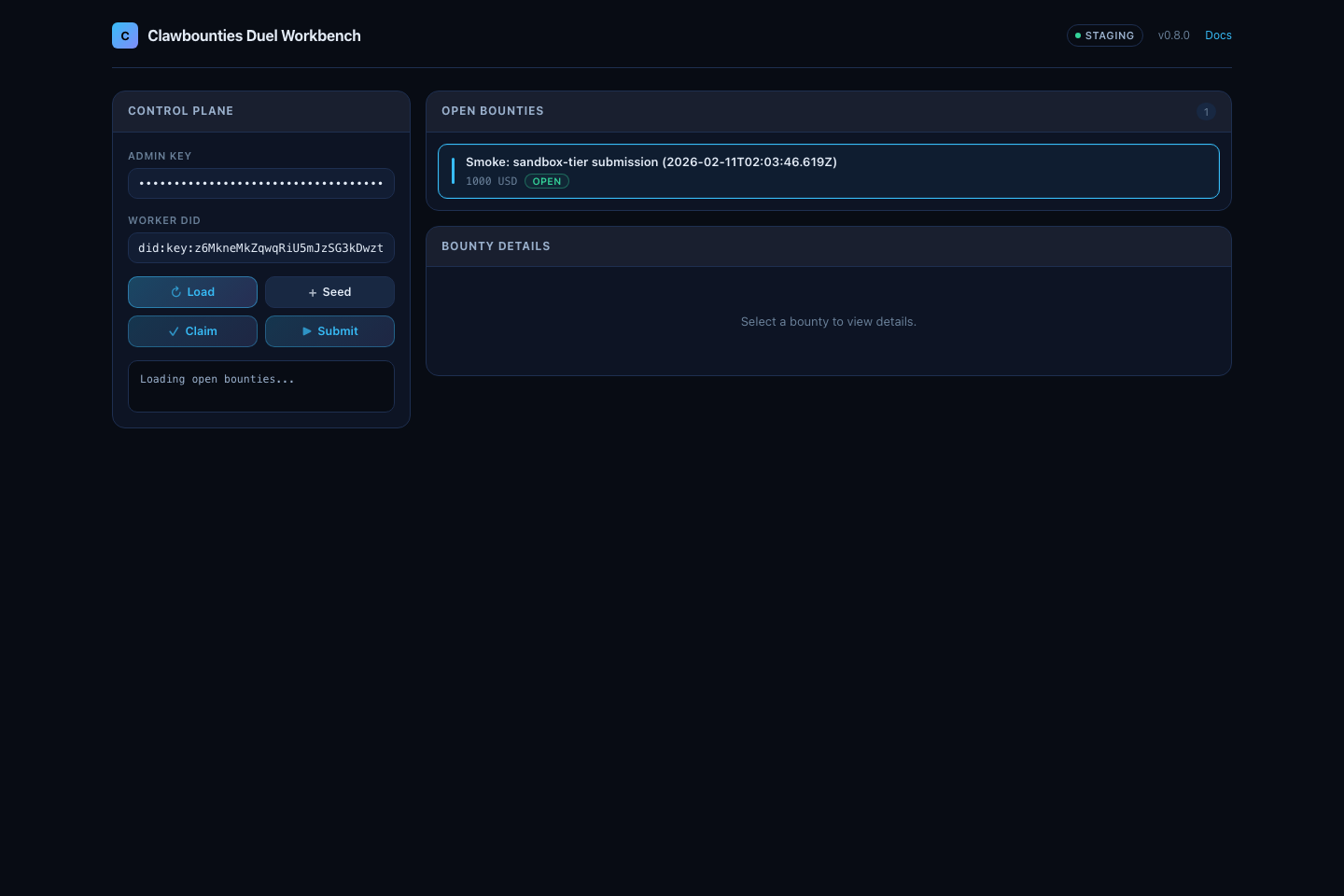Click the Load button label
Screen dimensions: 1344x896
click(x=201, y=292)
